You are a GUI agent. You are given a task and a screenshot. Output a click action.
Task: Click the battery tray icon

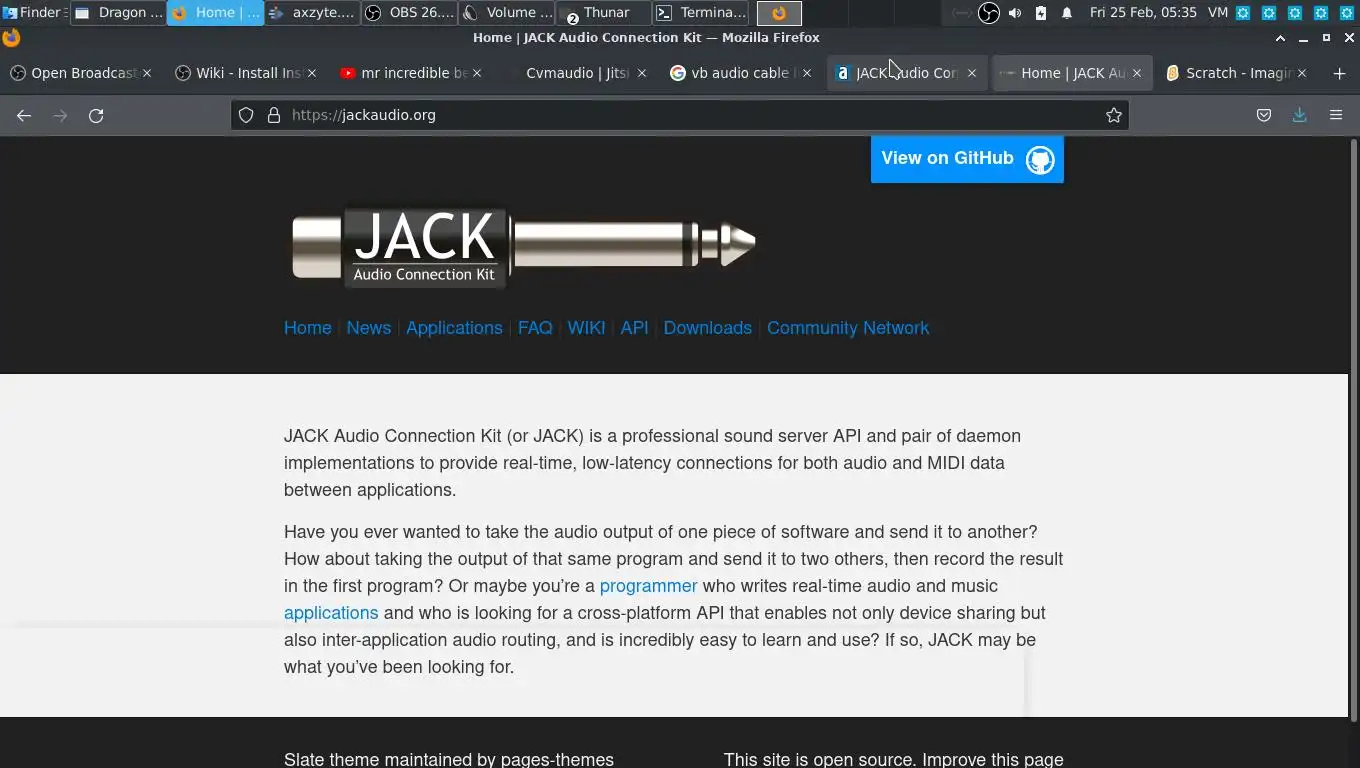click(x=1041, y=13)
